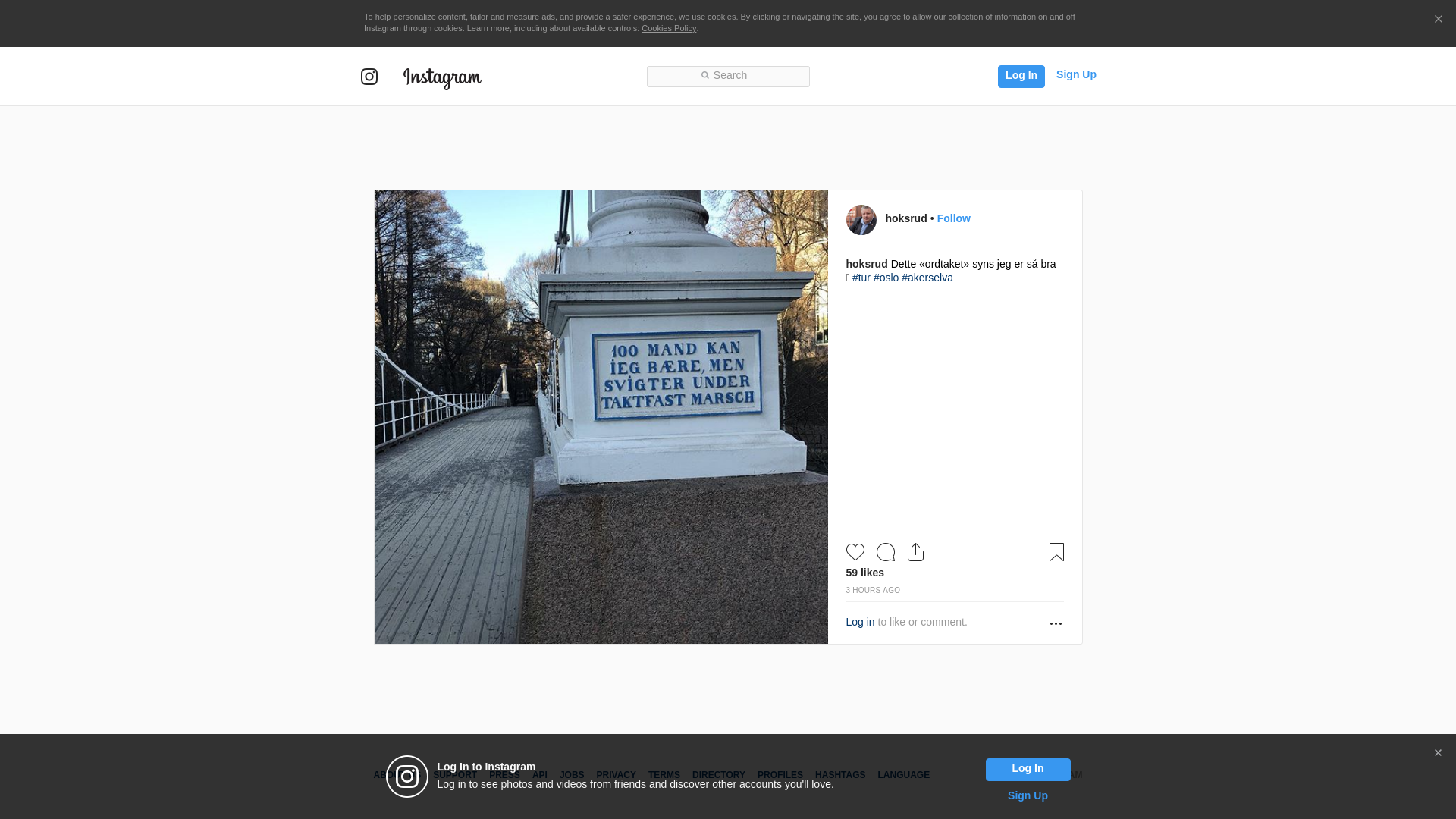Open the PROFILES footer menu item

tap(780, 775)
